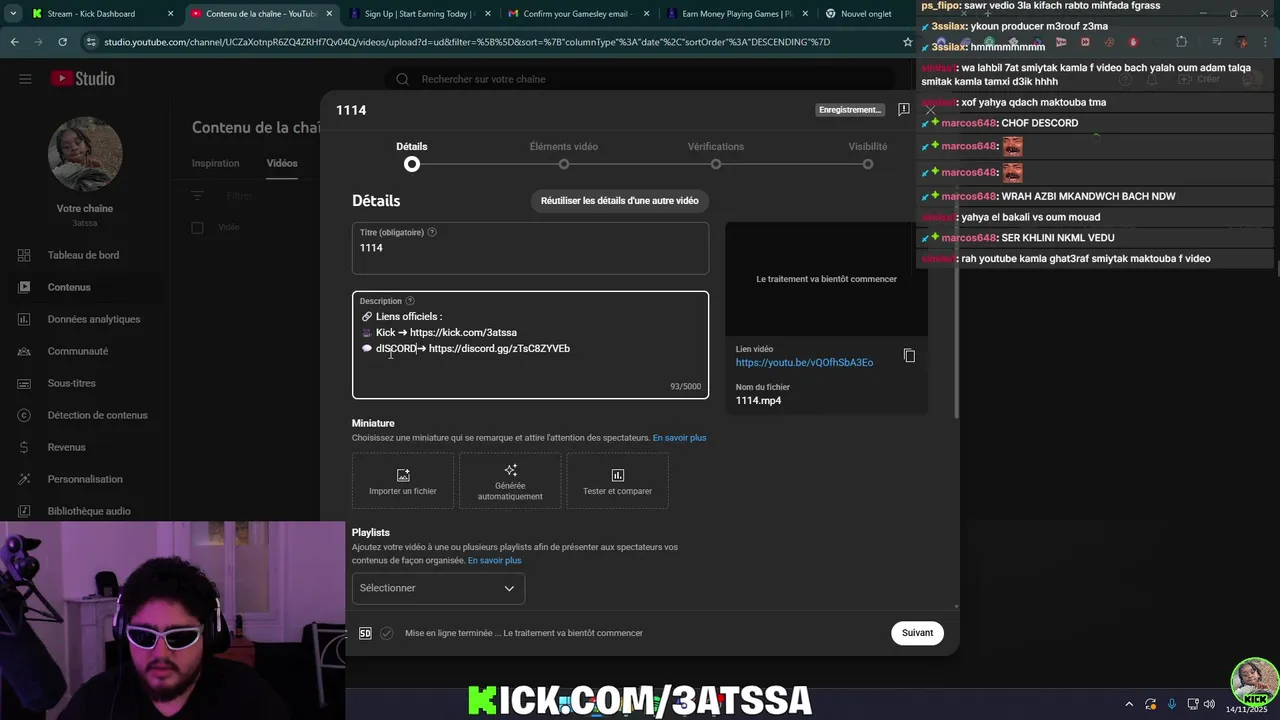The width and height of the screenshot is (1280, 720).
Task: Open Communauté section in sidebar
Action: [77, 351]
